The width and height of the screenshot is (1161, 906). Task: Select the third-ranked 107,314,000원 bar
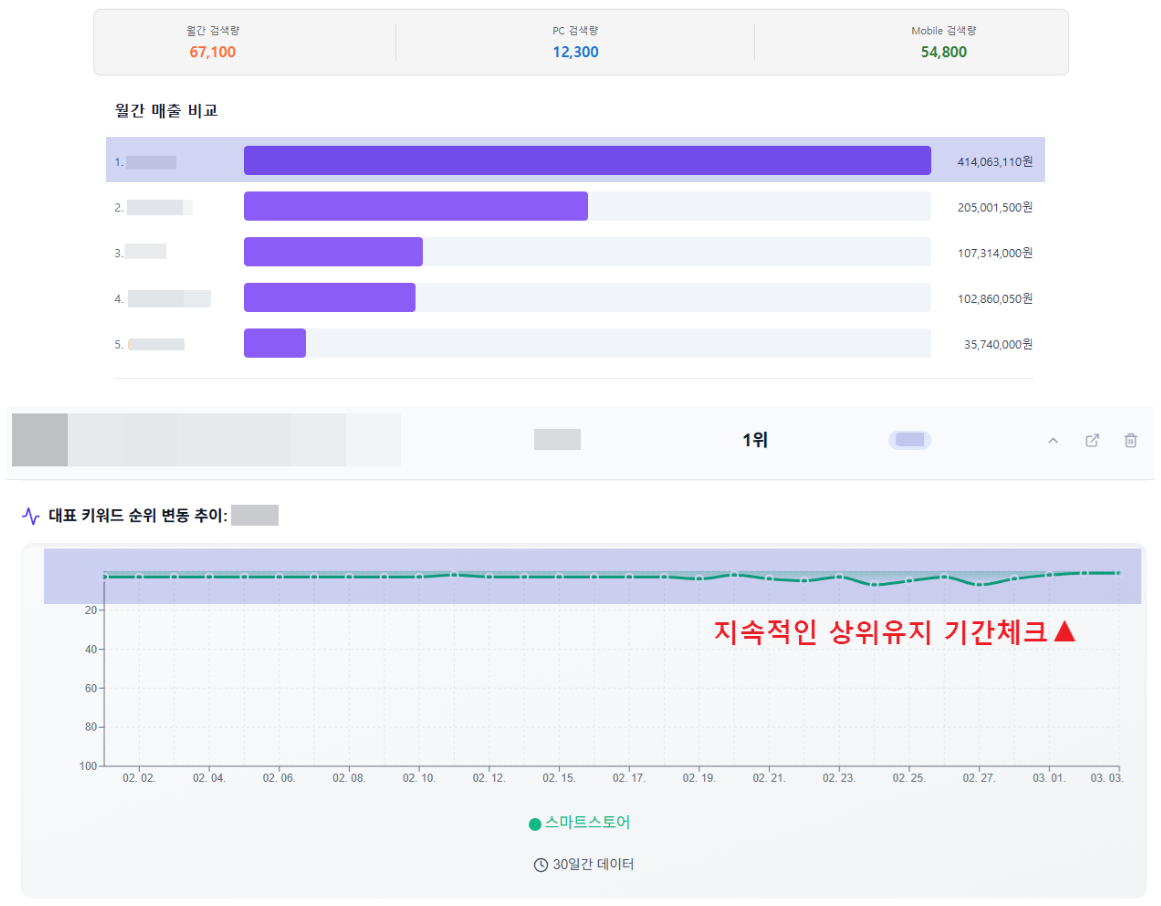click(333, 252)
